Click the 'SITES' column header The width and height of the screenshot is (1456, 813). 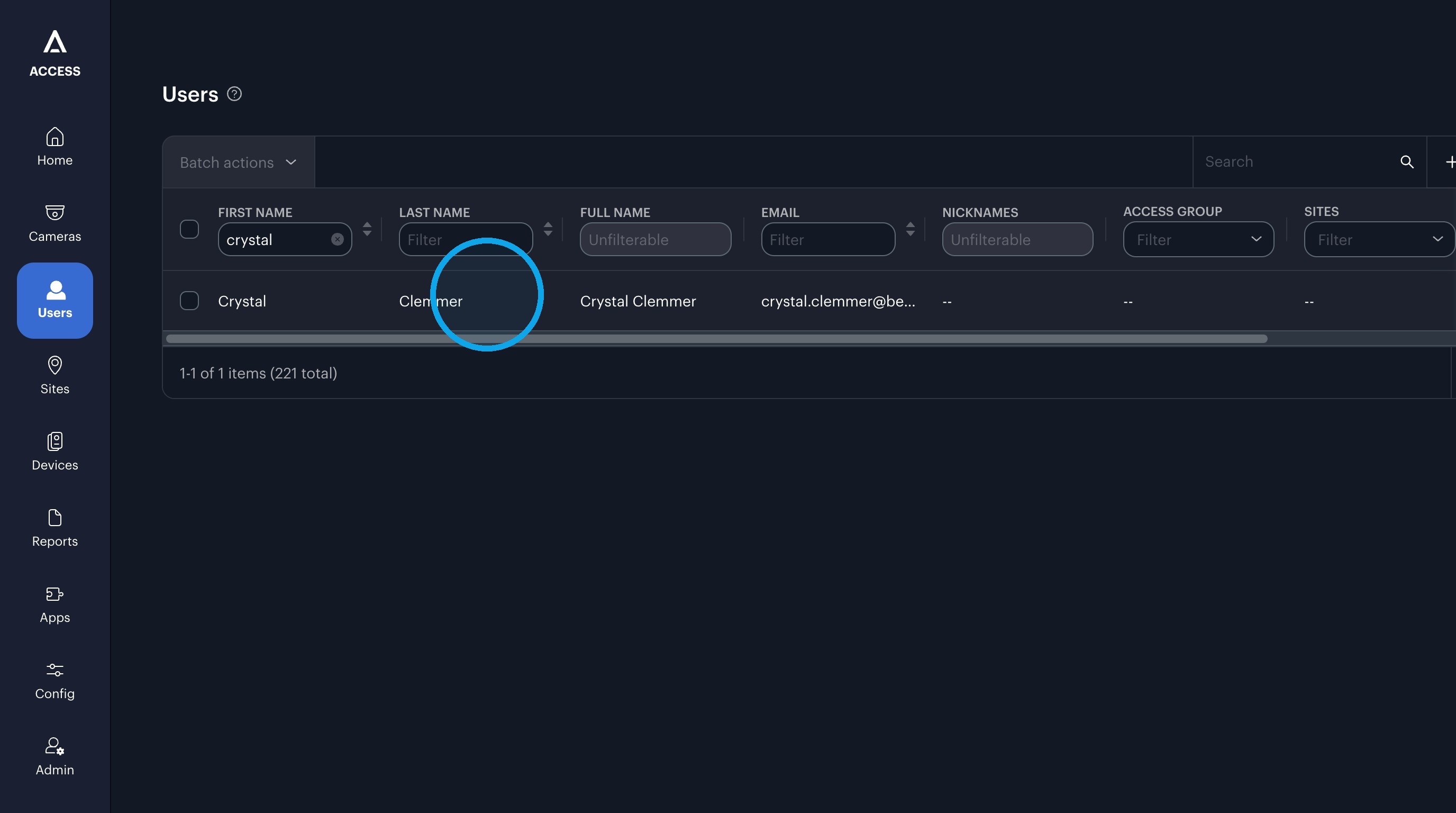(x=1321, y=211)
